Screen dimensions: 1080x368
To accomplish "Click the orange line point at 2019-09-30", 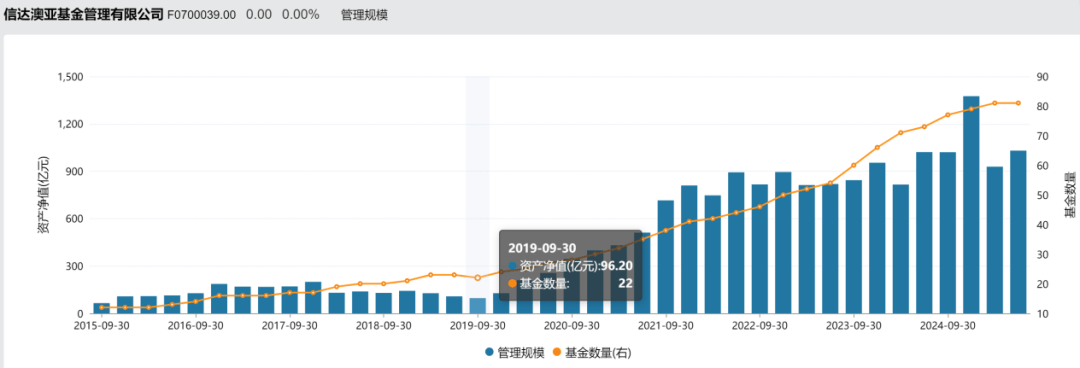I will pos(477,278).
